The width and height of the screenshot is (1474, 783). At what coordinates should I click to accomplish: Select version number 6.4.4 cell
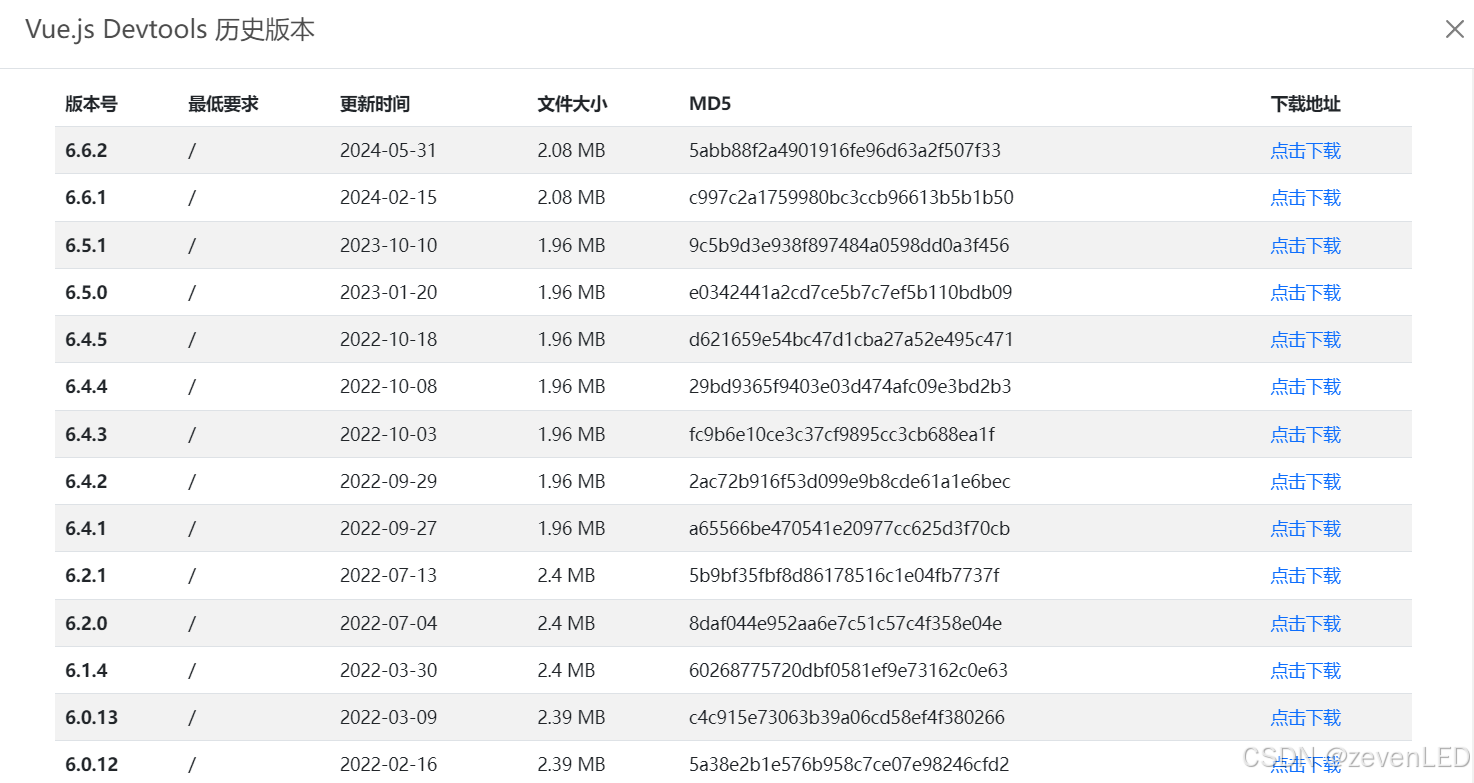click(x=86, y=387)
